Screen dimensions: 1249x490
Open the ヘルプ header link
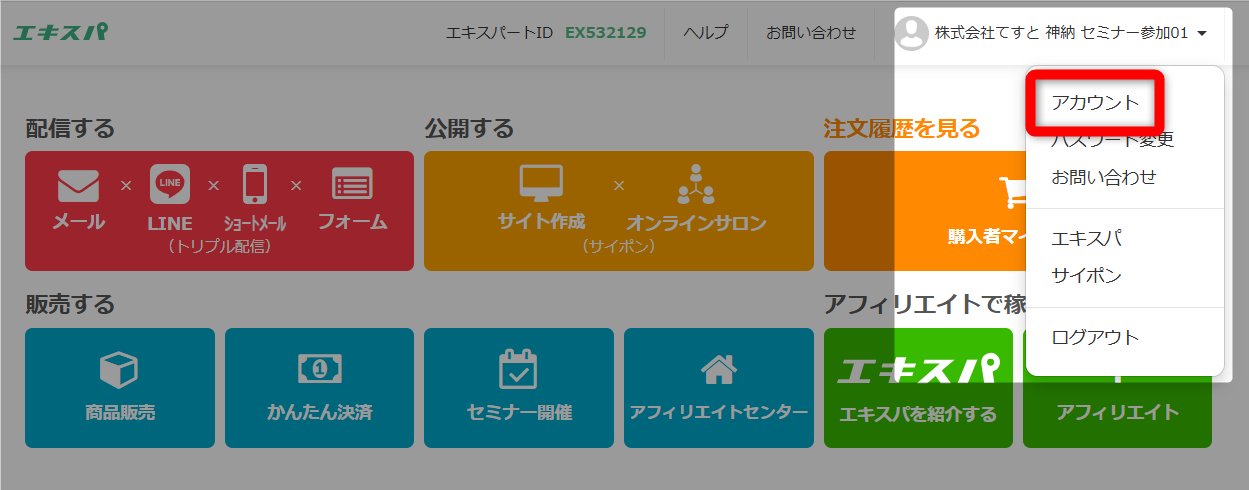coord(706,33)
